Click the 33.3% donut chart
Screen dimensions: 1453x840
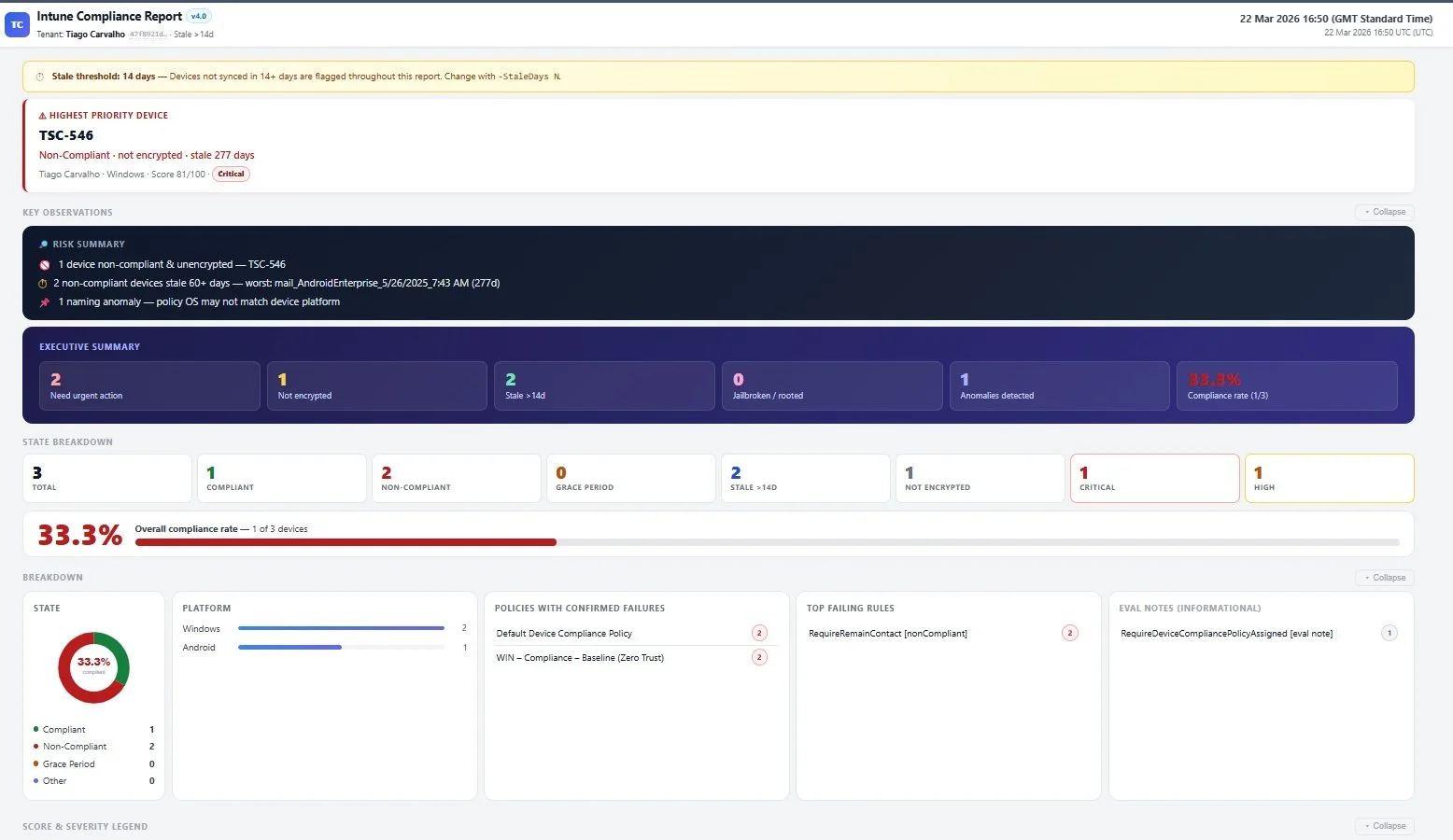[93, 666]
